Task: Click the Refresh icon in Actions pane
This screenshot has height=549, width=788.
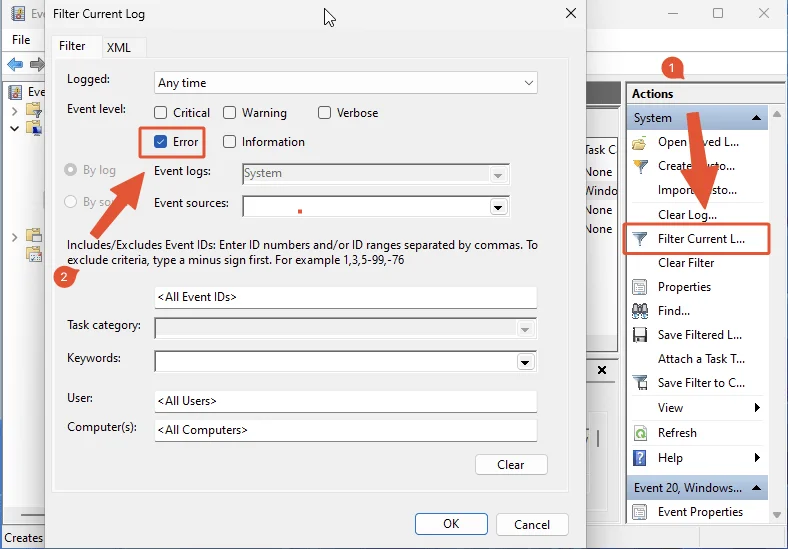Action: click(x=640, y=432)
